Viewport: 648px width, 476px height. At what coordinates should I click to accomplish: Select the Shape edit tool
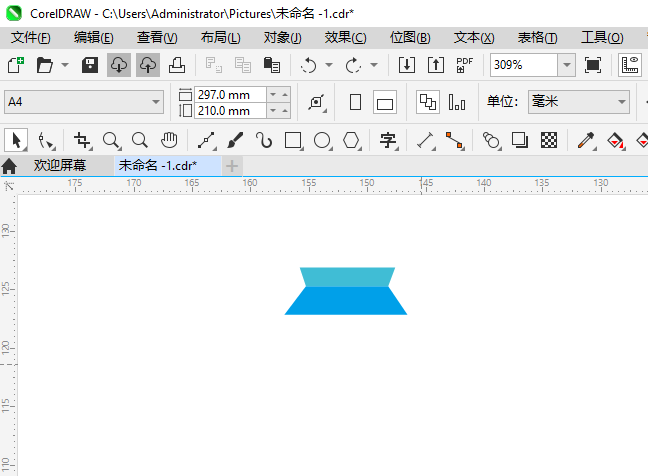tap(45, 140)
